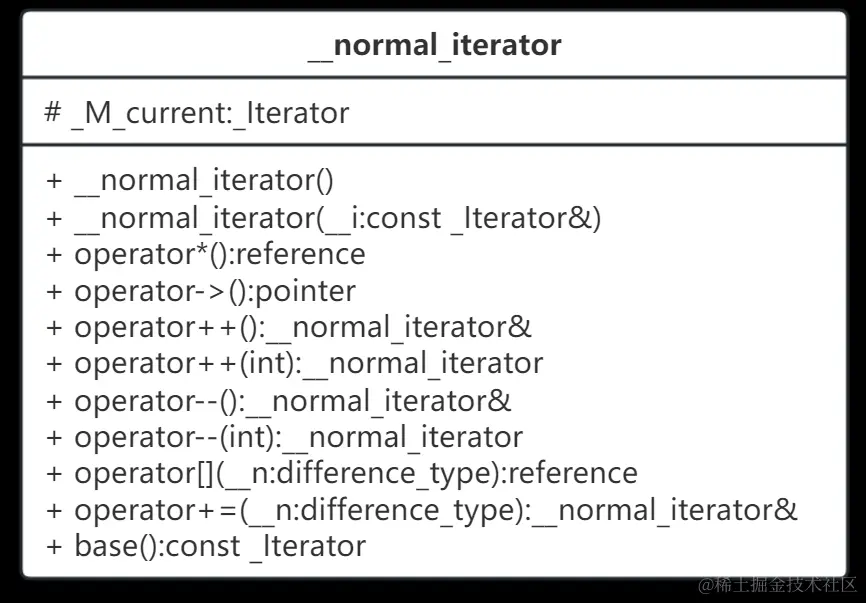866x603 pixels.
Task: Click the # protected symbol before _M_current
Action: pos(53,113)
